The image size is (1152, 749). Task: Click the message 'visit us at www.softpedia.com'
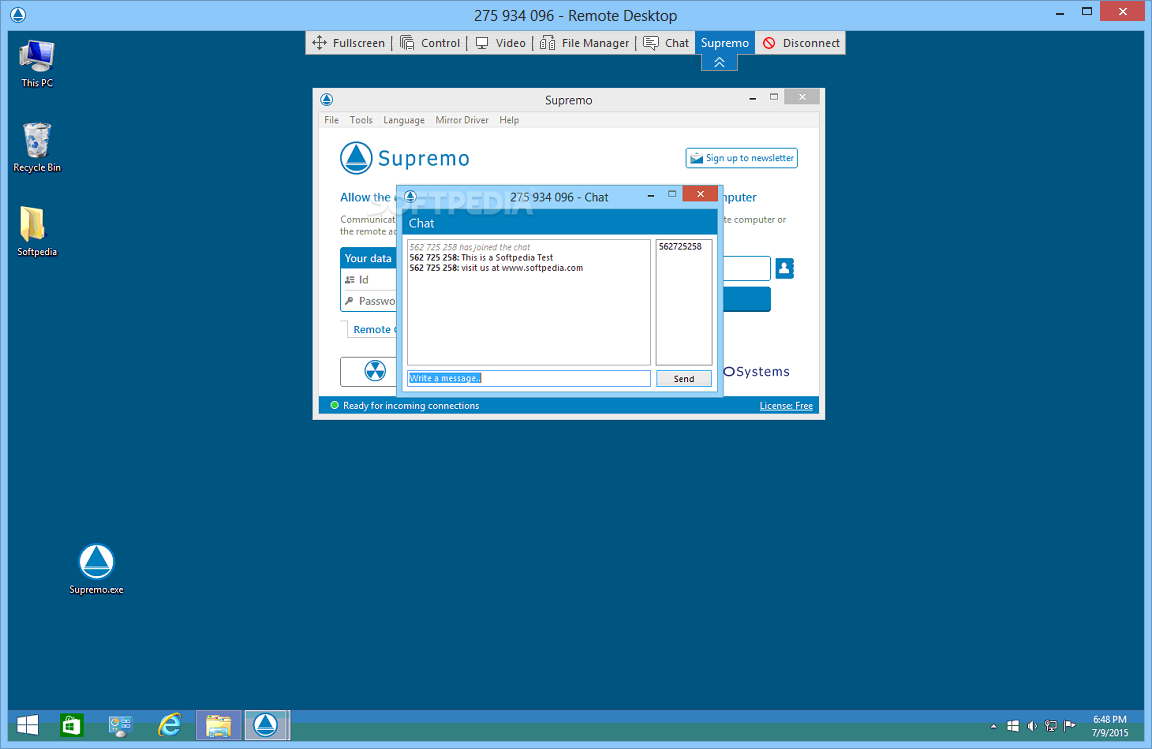(x=522, y=268)
